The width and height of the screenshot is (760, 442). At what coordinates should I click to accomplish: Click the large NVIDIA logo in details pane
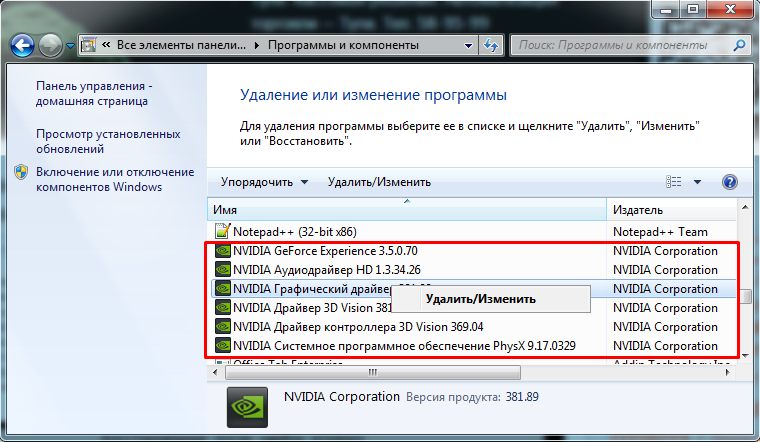pos(247,407)
